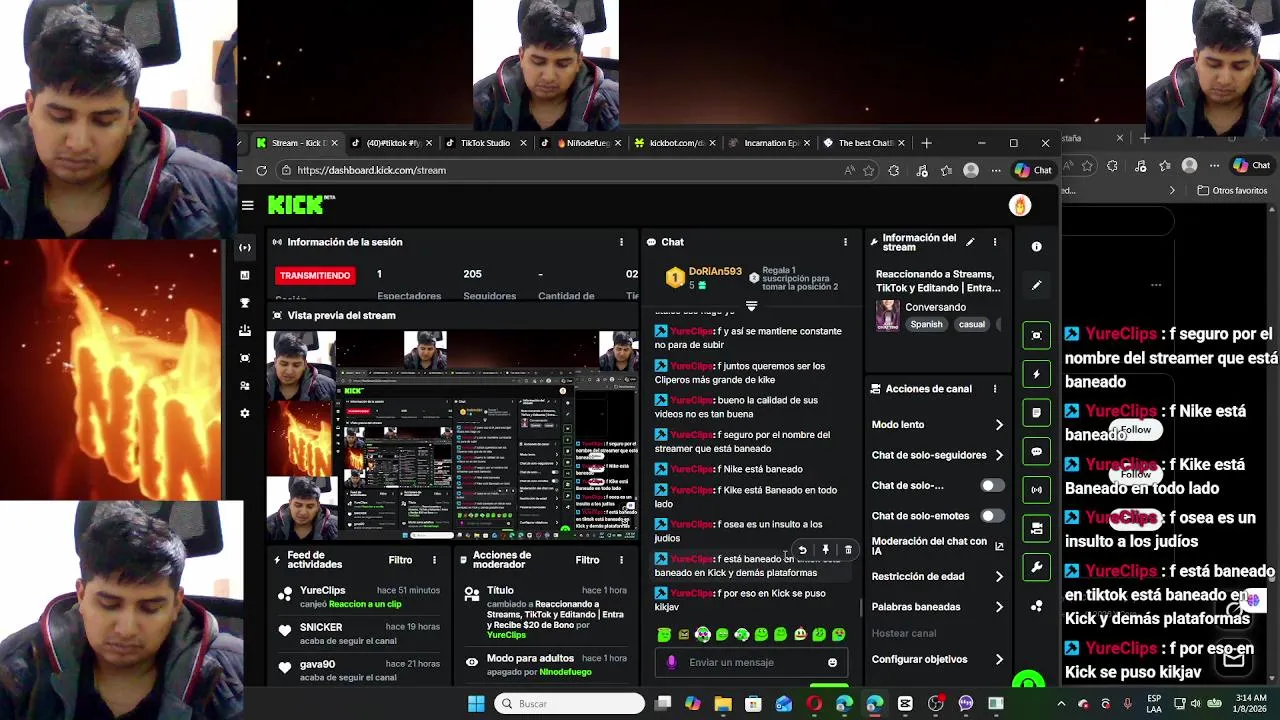This screenshot has height=720, width=1280.
Task: Click the info icon in right widget bar
Action: click(x=1036, y=246)
